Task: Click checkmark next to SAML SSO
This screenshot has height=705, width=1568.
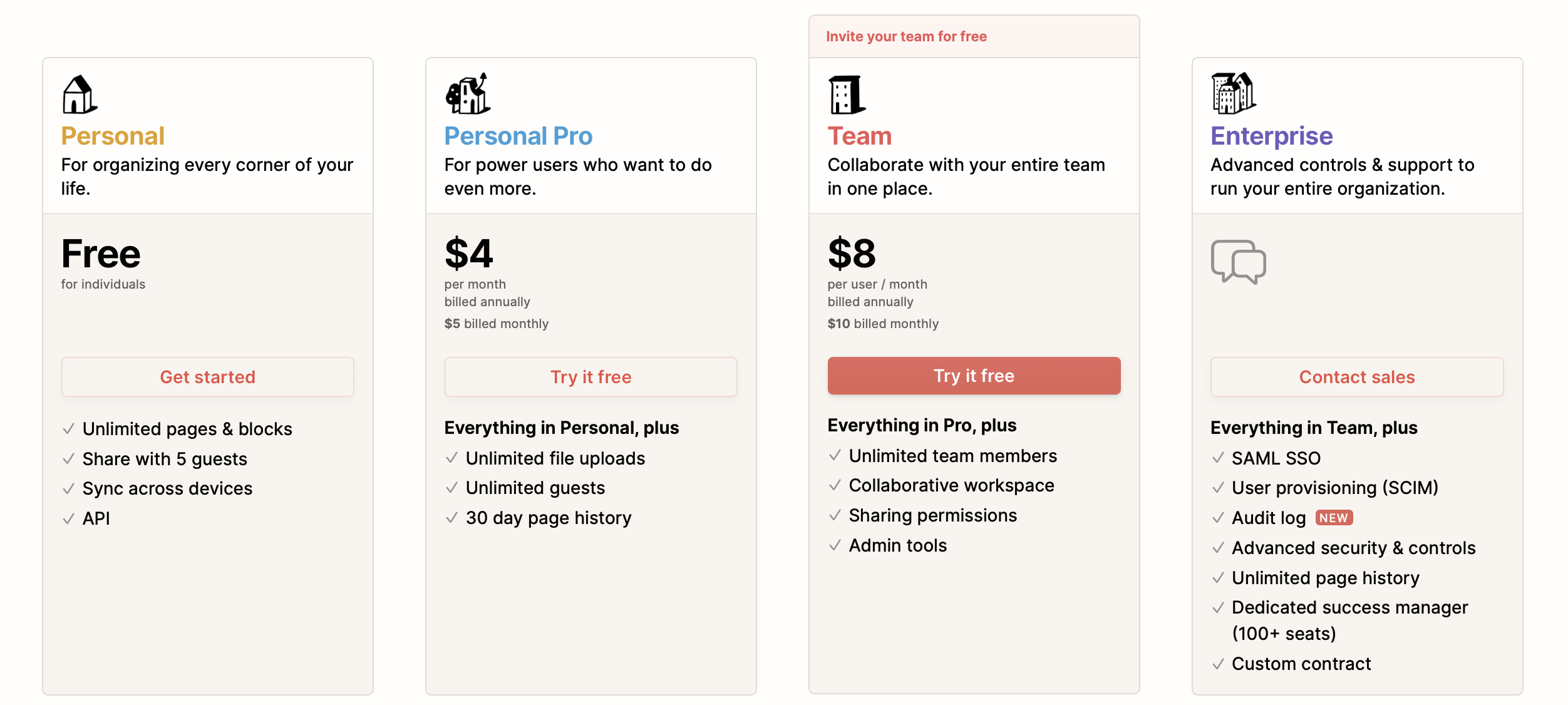Action: tap(1218, 458)
